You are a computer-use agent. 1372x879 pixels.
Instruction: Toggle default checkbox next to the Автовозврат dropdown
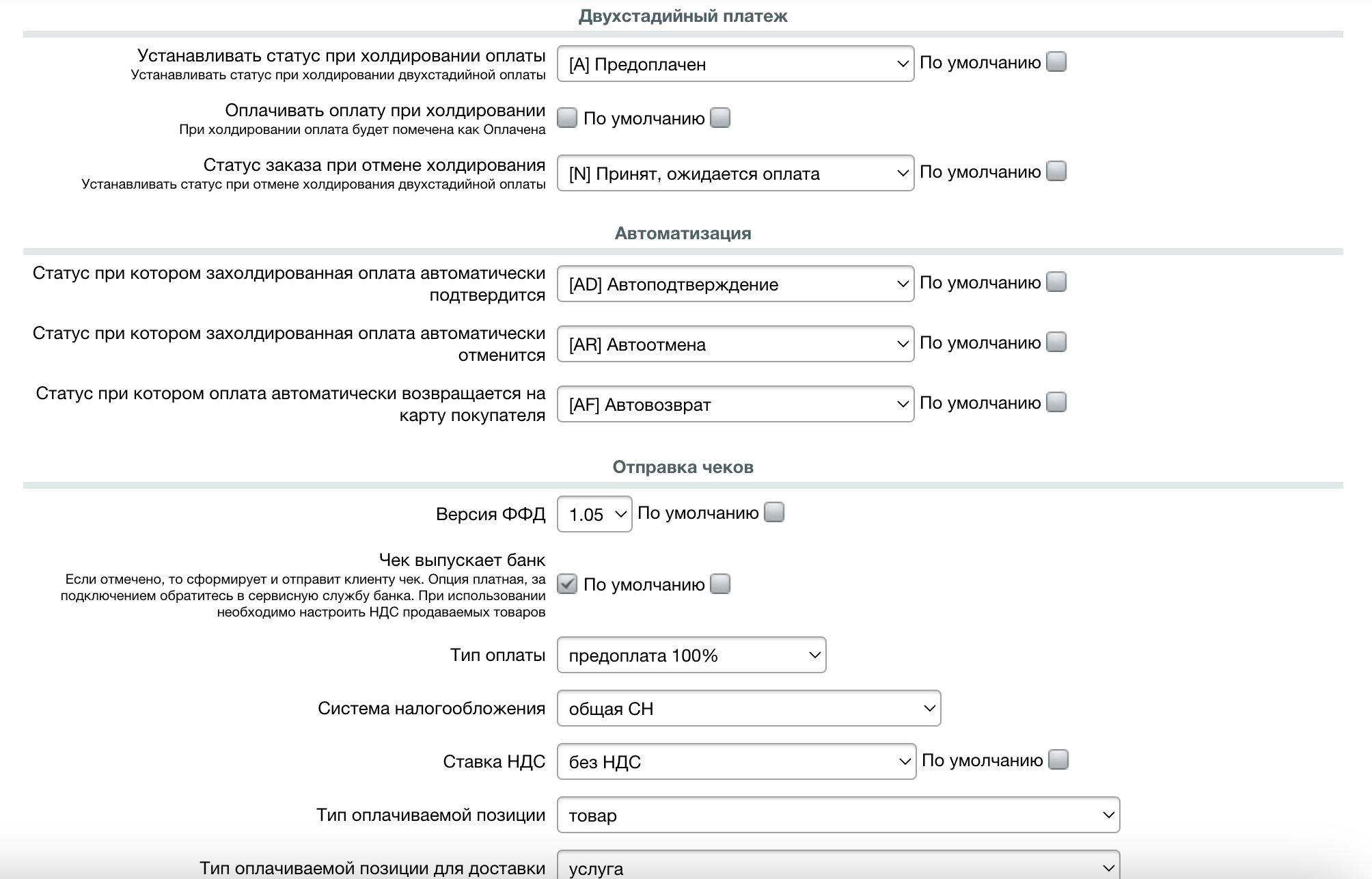pyautogui.click(x=1056, y=403)
